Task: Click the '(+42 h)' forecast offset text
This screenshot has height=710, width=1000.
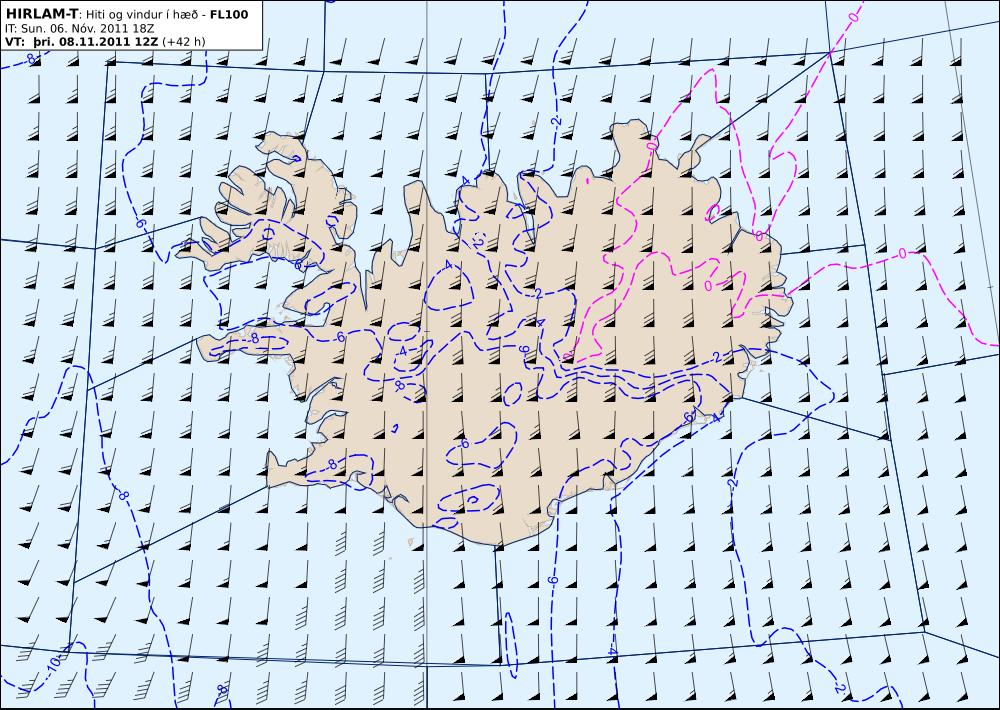Action: click(184, 41)
